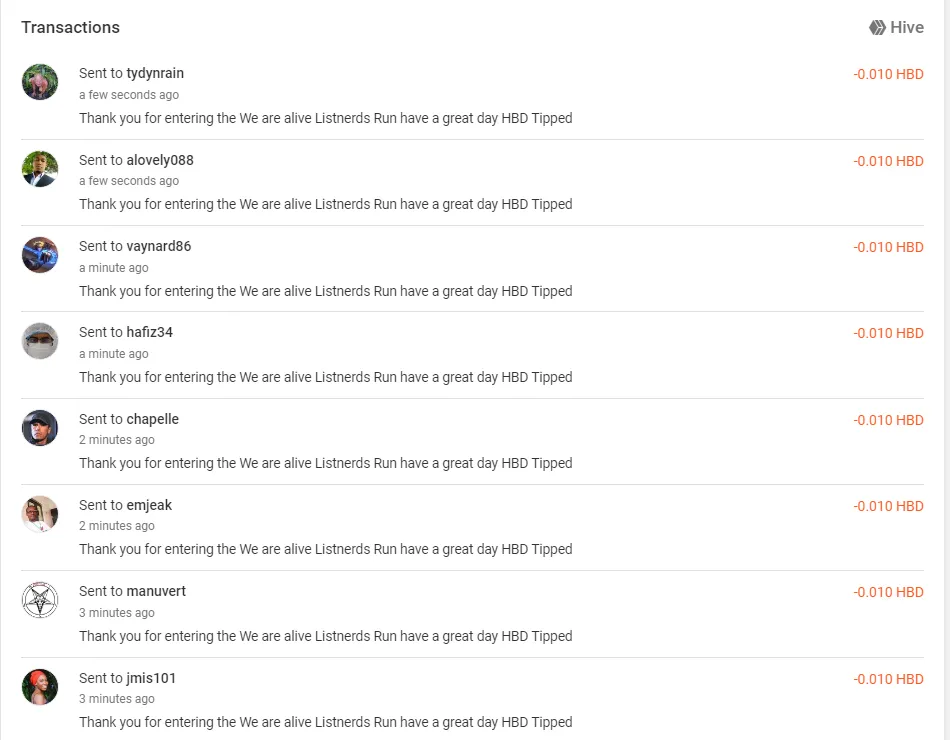Click -0.010 HBD amount for tydynrain
950x740 pixels.
(888, 75)
